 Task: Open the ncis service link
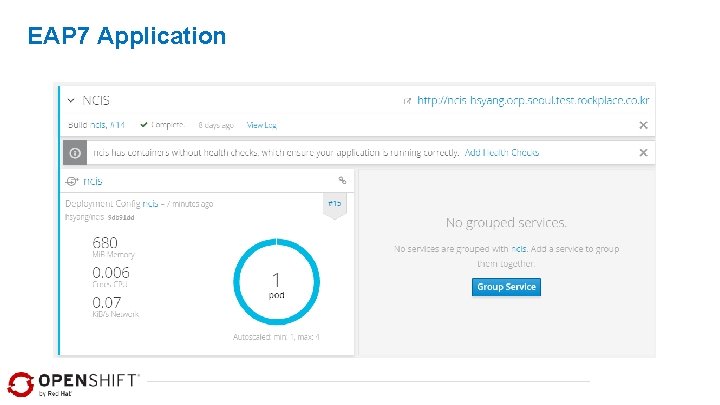(92, 181)
